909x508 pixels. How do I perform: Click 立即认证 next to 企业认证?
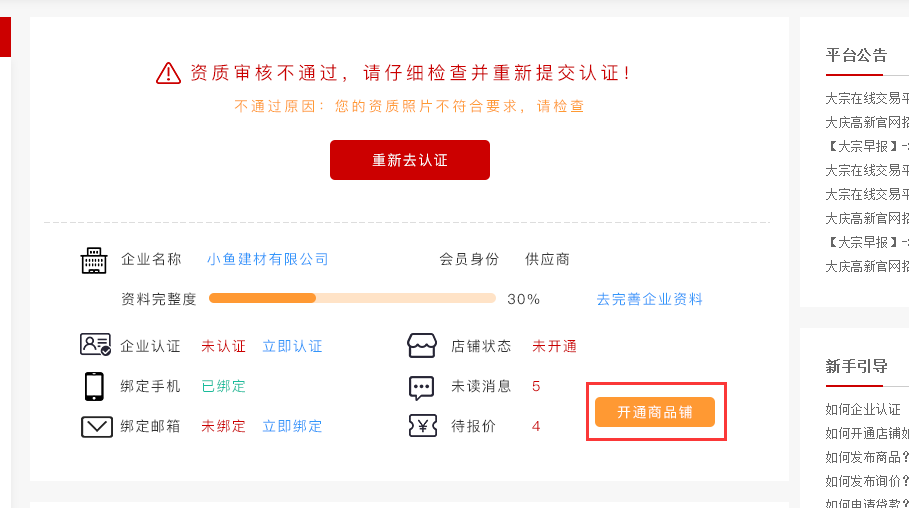(x=292, y=346)
